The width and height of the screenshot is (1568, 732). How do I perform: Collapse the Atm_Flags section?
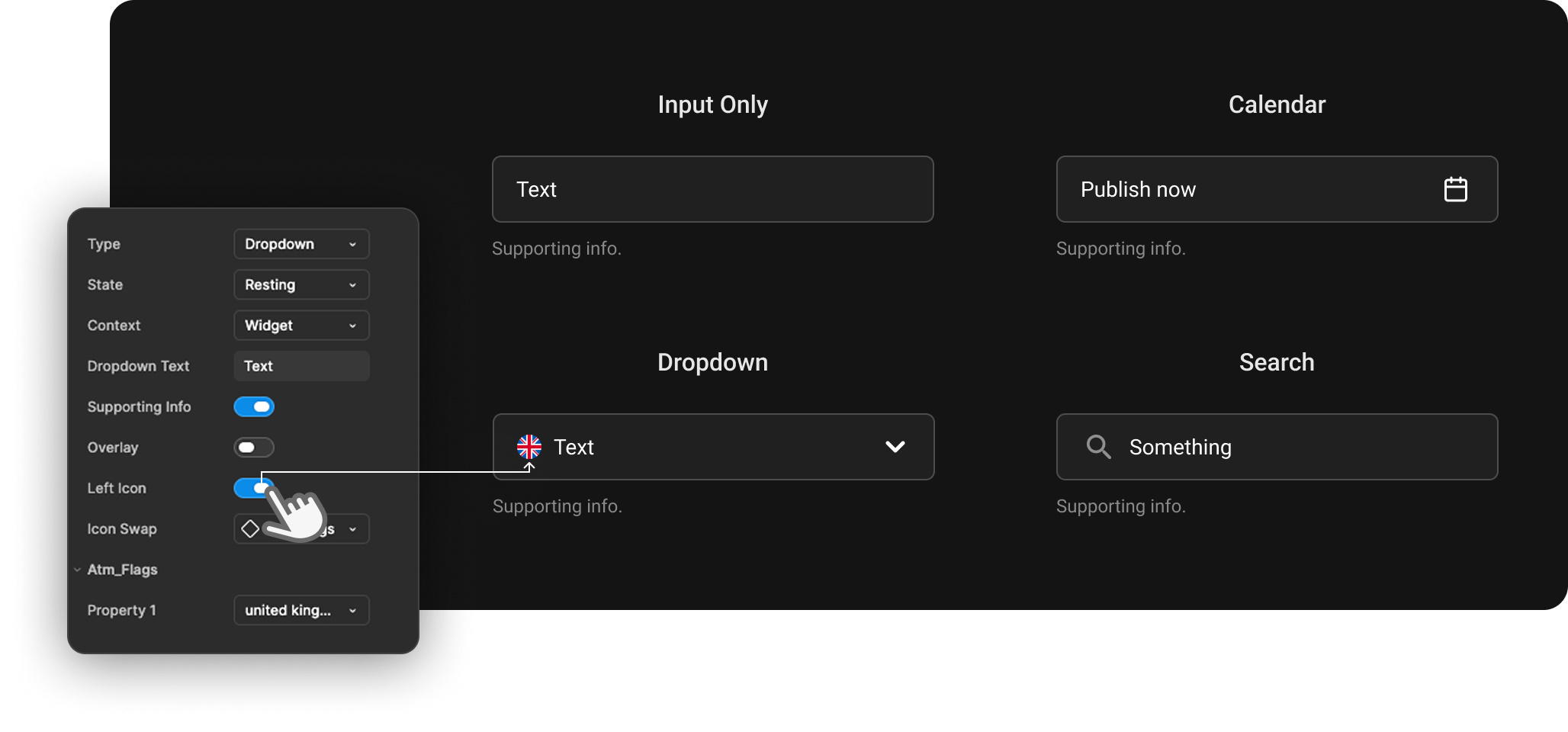click(x=78, y=570)
